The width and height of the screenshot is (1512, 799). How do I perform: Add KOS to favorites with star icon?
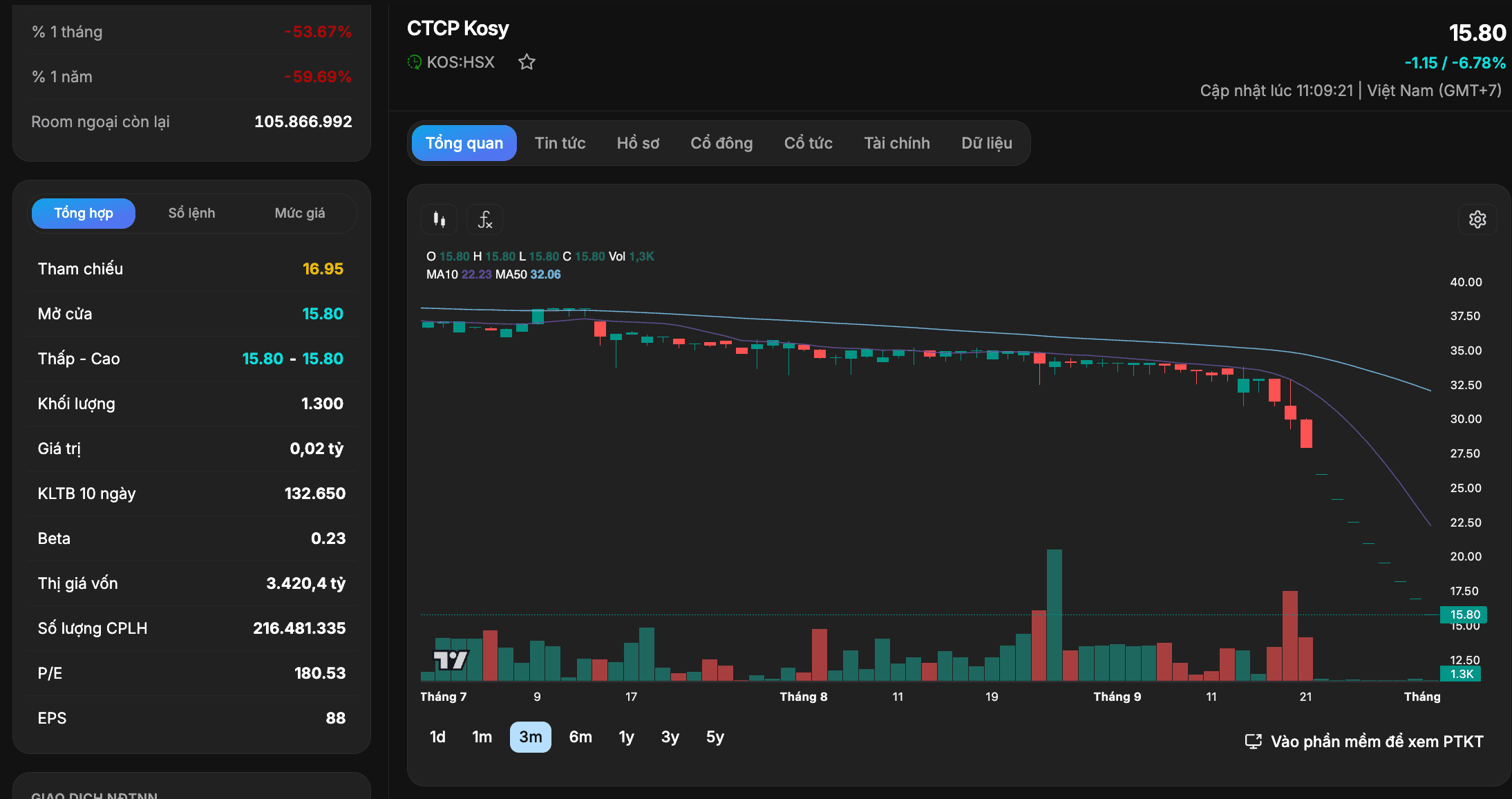coord(527,62)
